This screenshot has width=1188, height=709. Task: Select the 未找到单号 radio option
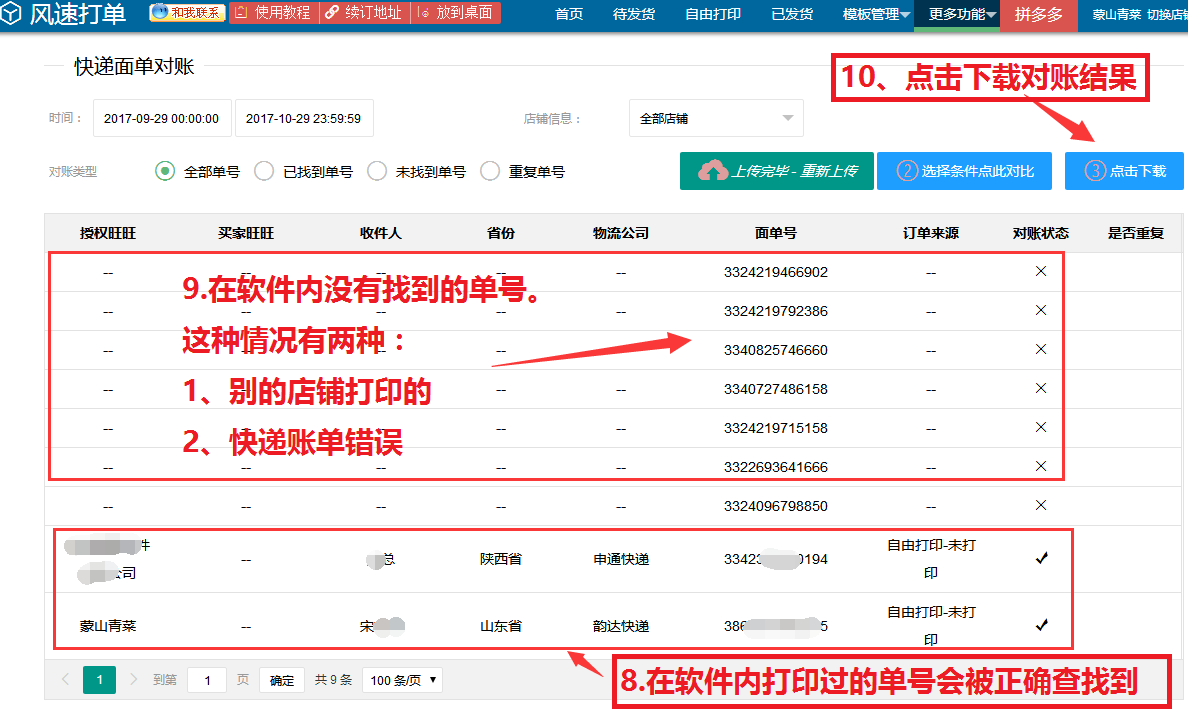377,171
